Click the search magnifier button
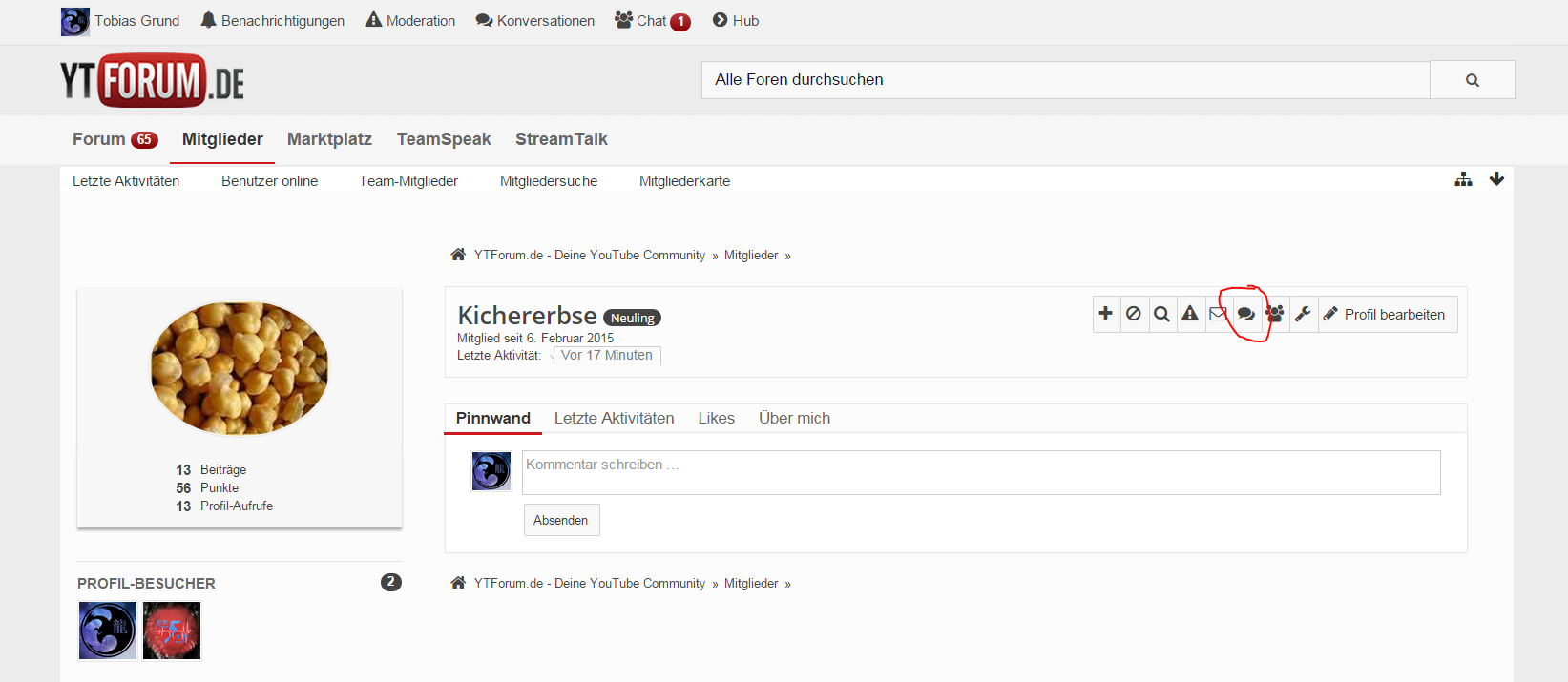Viewport: 1568px width, 682px height. 1472,80
